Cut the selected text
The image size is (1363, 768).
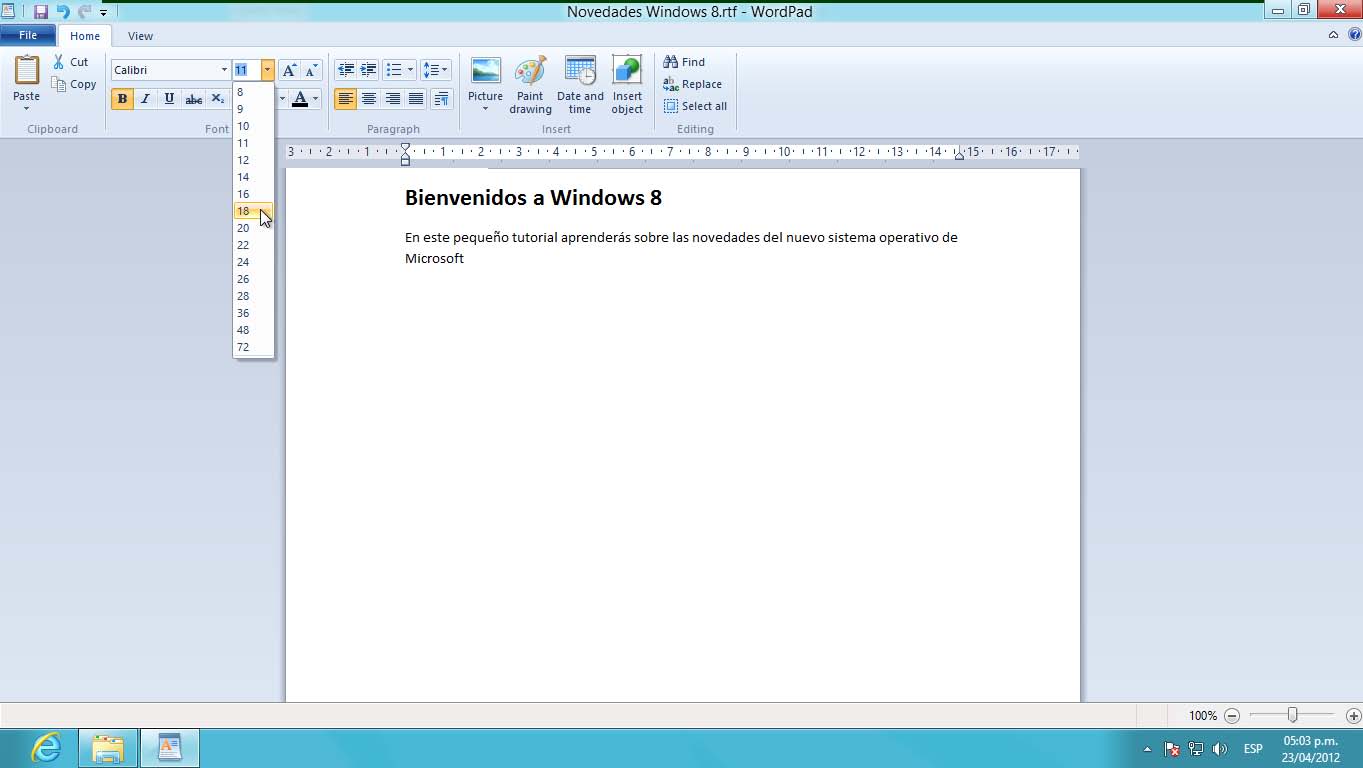coord(71,62)
